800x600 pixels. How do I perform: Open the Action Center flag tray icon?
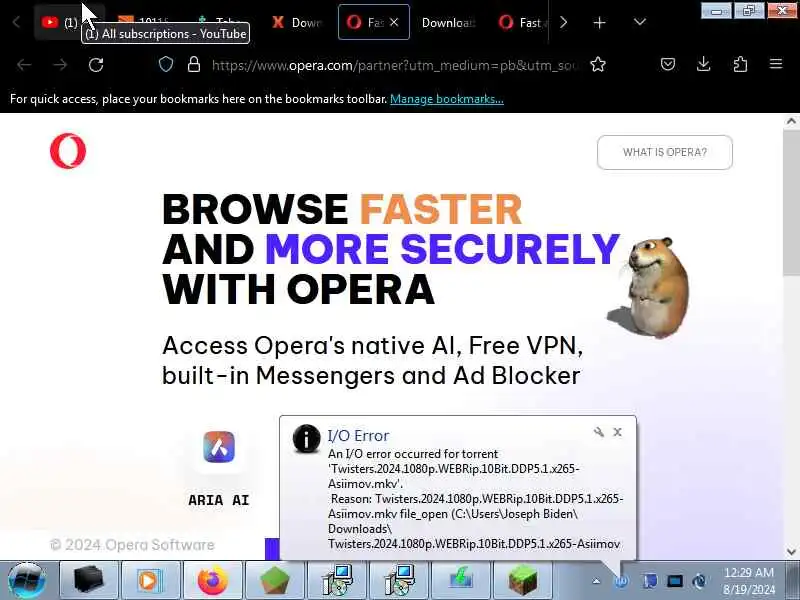(650, 581)
